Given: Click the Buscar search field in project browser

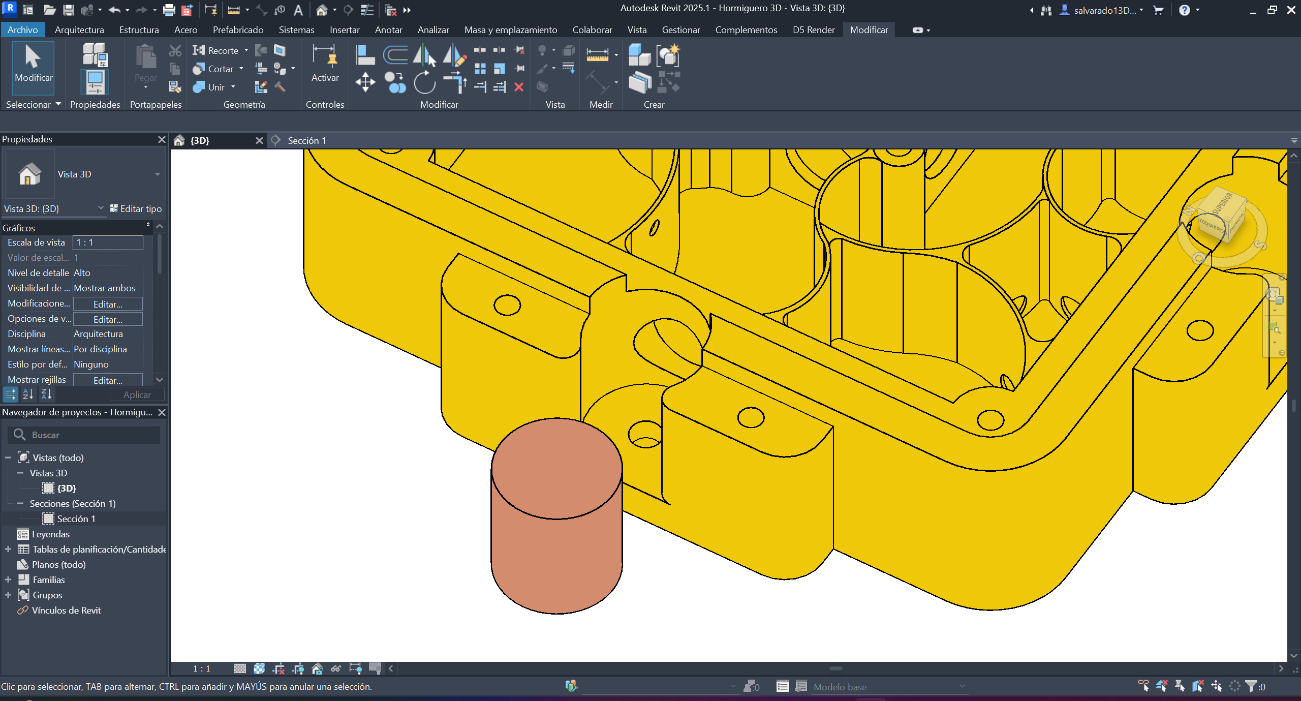Looking at the screenshot, I should (83, 434).
